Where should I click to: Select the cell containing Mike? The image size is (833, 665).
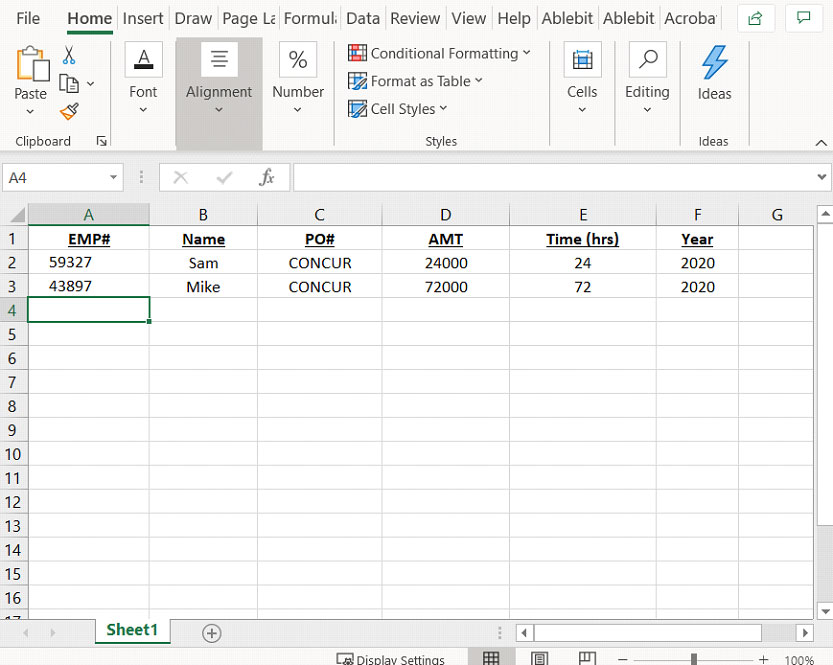click(203, 286)
